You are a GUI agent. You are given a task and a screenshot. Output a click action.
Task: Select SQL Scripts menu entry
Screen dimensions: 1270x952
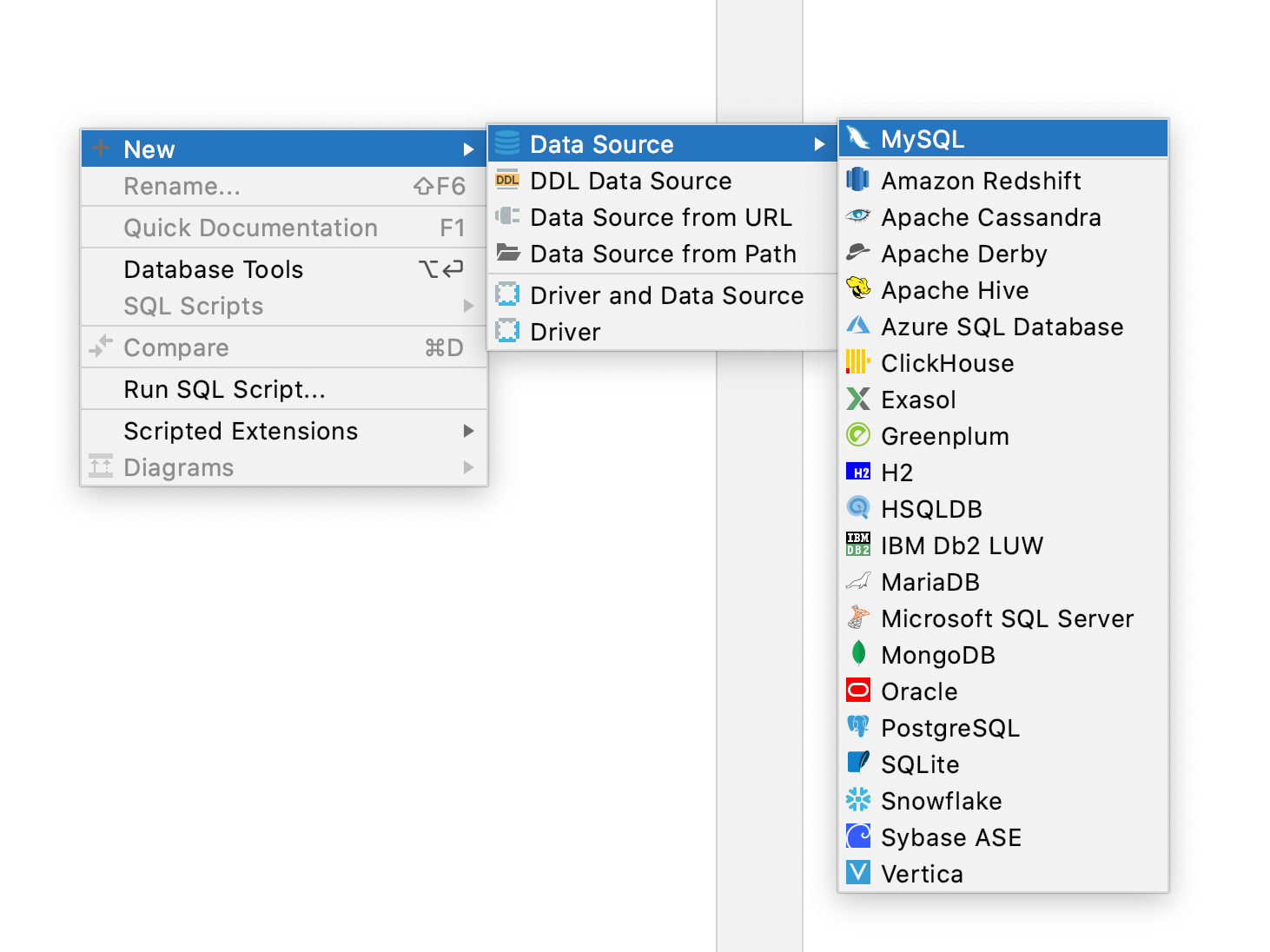(x=284, y=306)
